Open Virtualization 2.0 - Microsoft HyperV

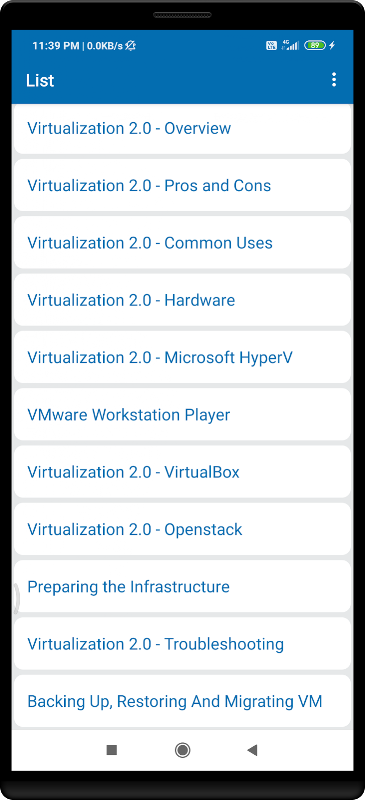pos(182,358)
